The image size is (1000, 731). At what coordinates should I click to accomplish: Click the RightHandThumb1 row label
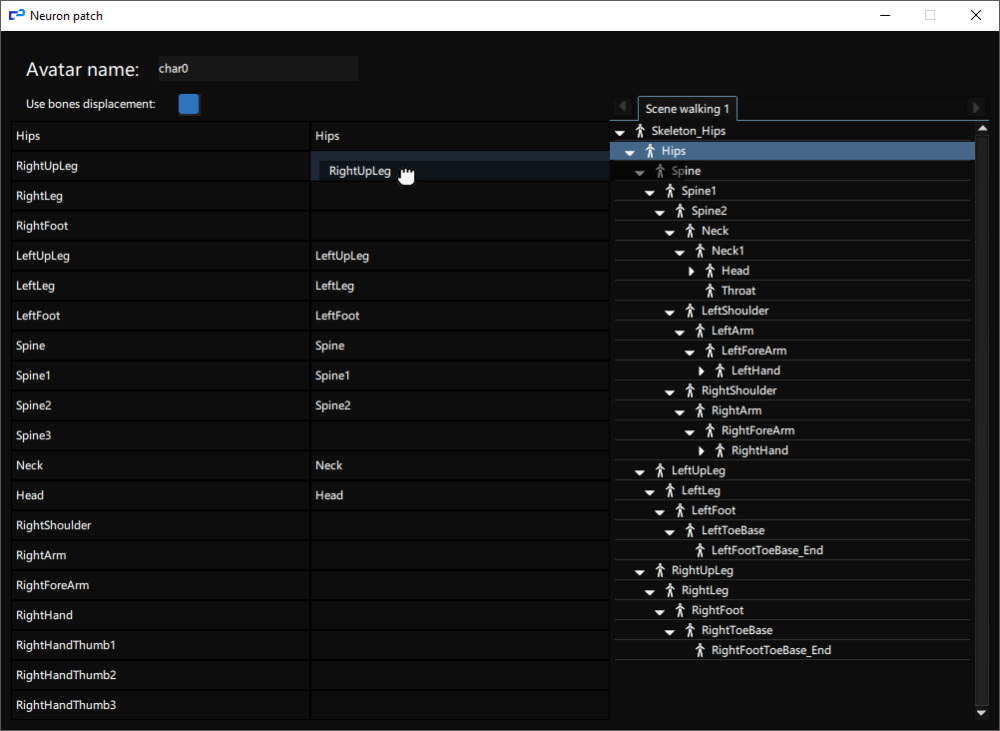pyautogui.click(x=66, y=646)
